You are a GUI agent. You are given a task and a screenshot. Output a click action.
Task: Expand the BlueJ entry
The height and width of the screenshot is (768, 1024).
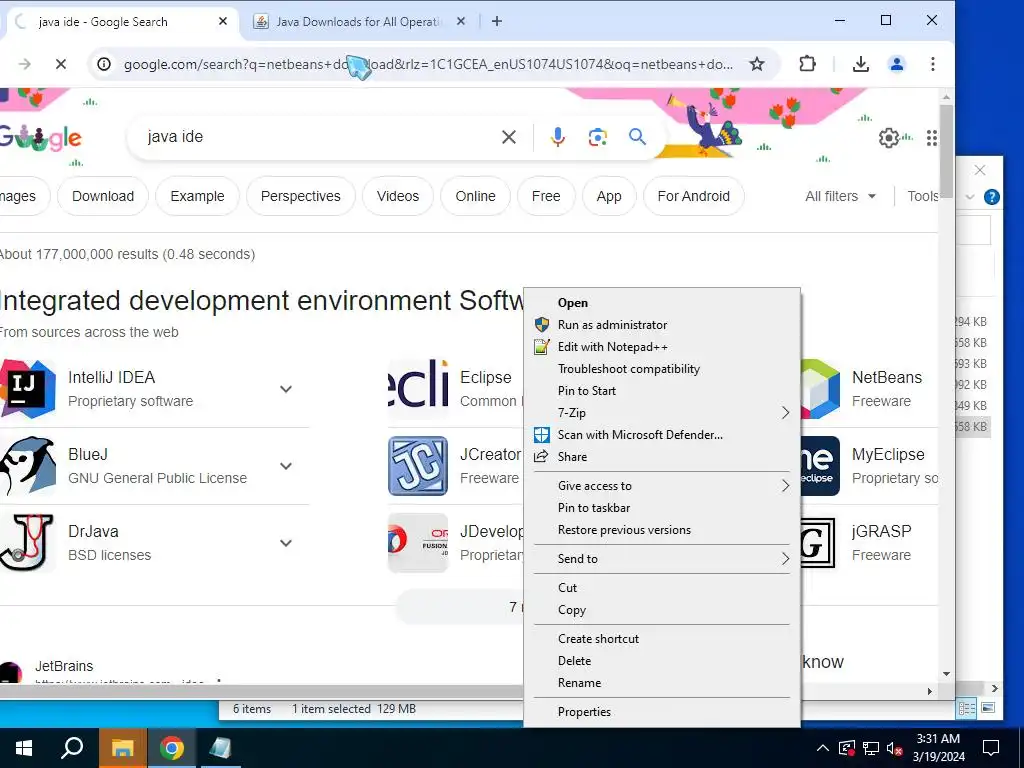point(285,466)
